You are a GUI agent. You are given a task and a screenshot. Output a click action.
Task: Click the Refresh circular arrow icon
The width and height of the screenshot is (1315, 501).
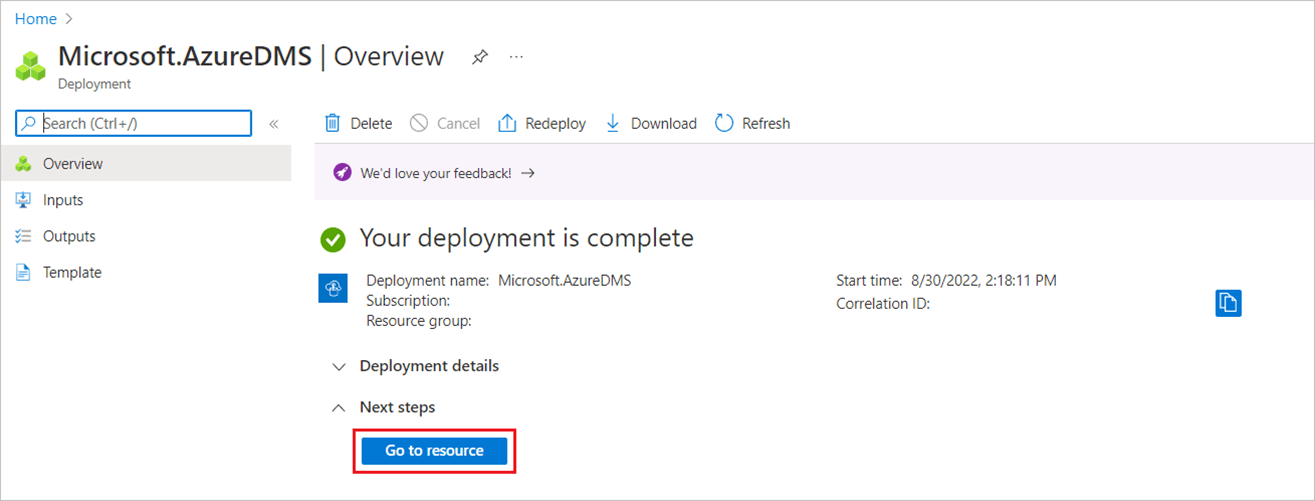click(724, 123)
